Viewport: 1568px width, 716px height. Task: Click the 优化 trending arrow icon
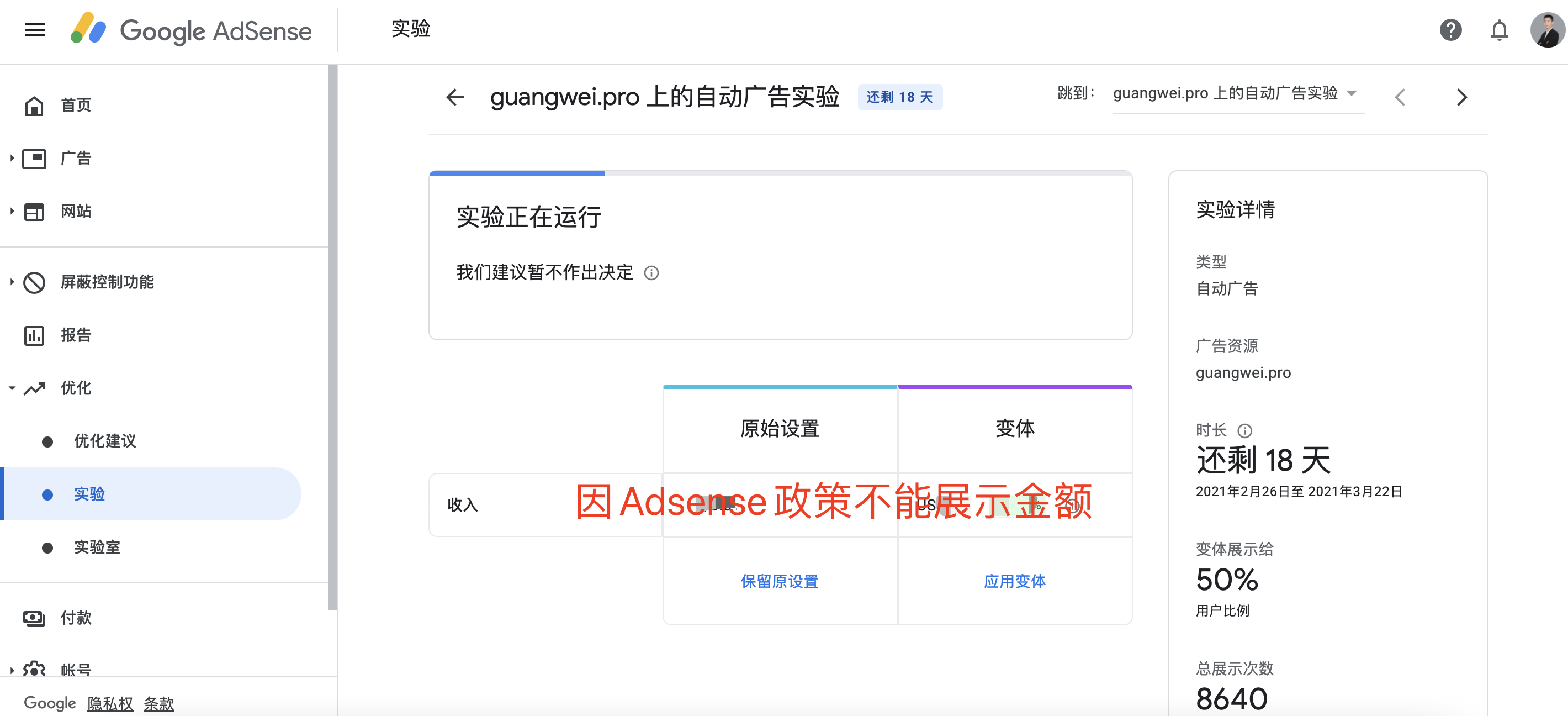[x=35, y=388]
